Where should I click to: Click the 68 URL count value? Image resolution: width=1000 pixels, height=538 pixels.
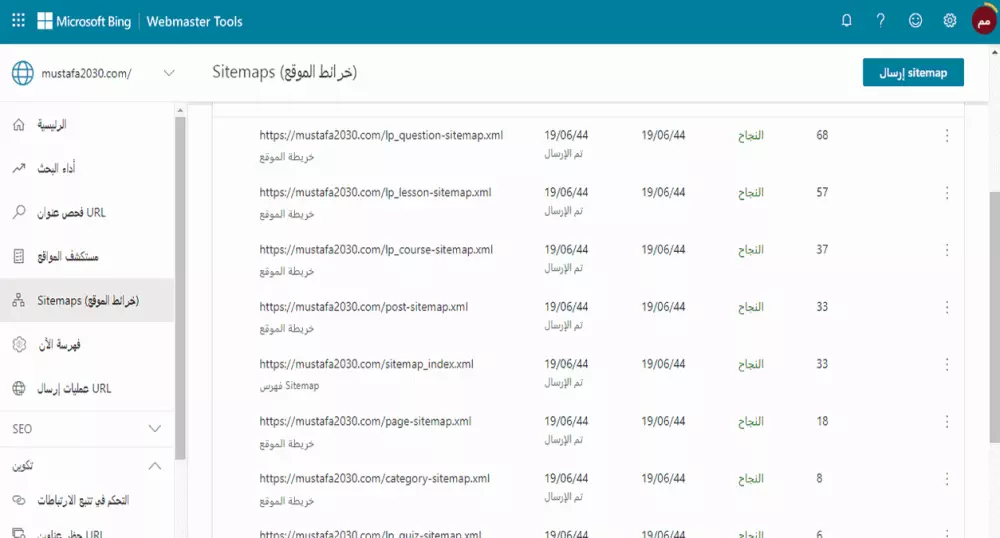point(822,135)
